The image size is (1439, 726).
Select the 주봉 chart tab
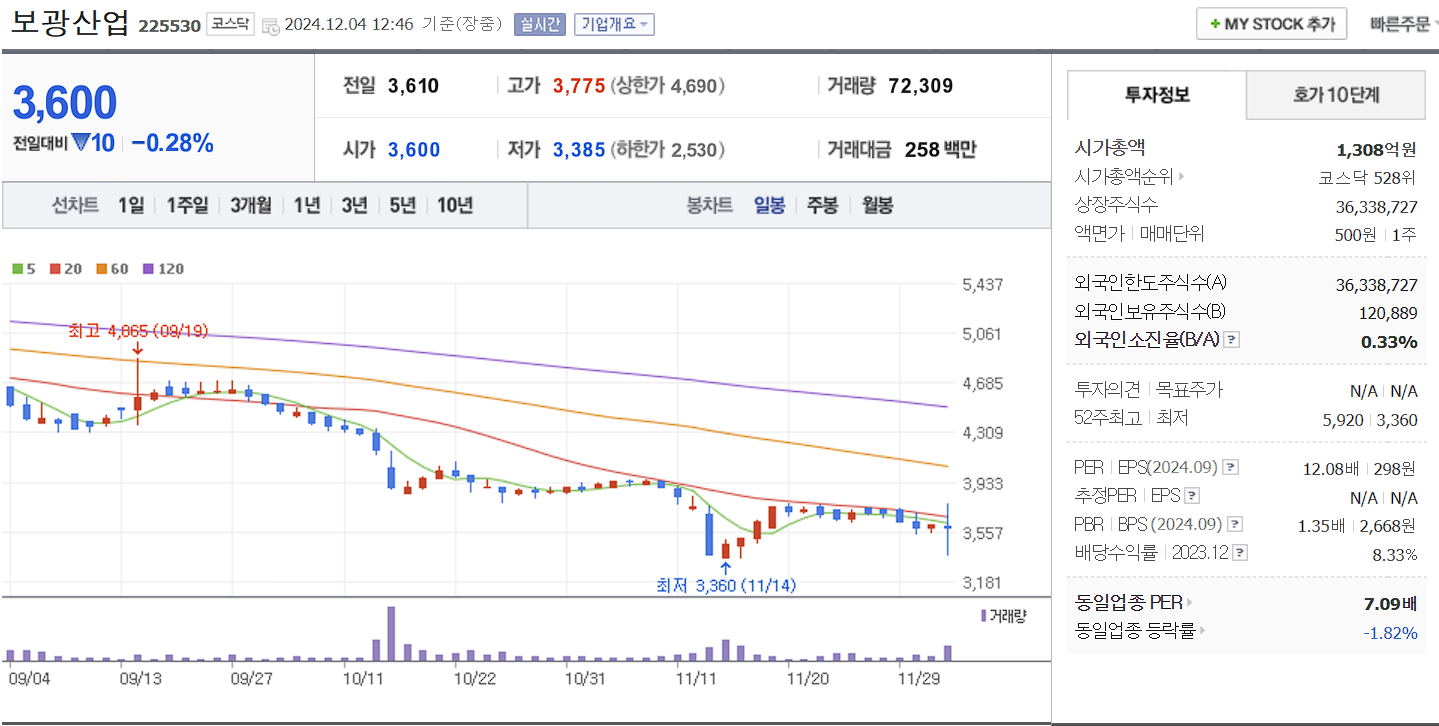click(x=822, y=206)
